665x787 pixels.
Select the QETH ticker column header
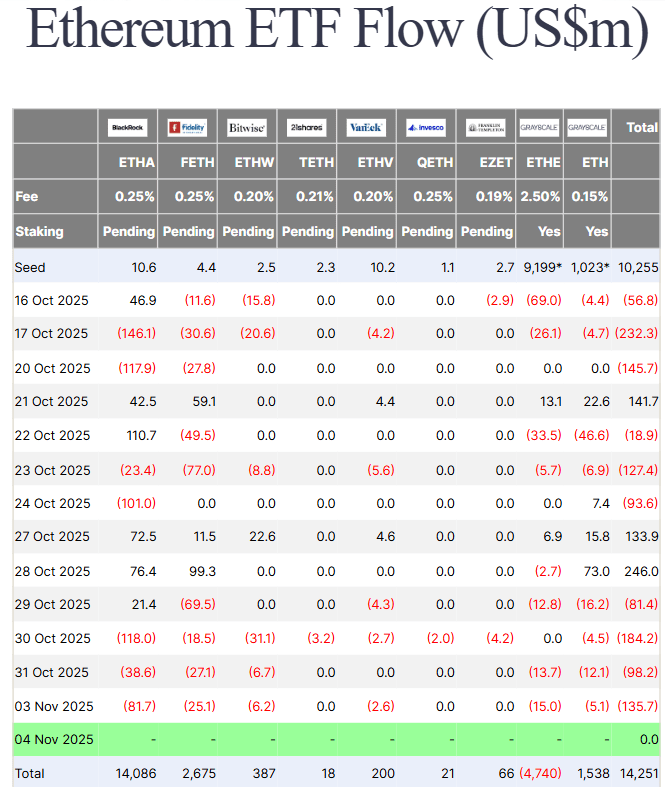[x=435, y=162]
